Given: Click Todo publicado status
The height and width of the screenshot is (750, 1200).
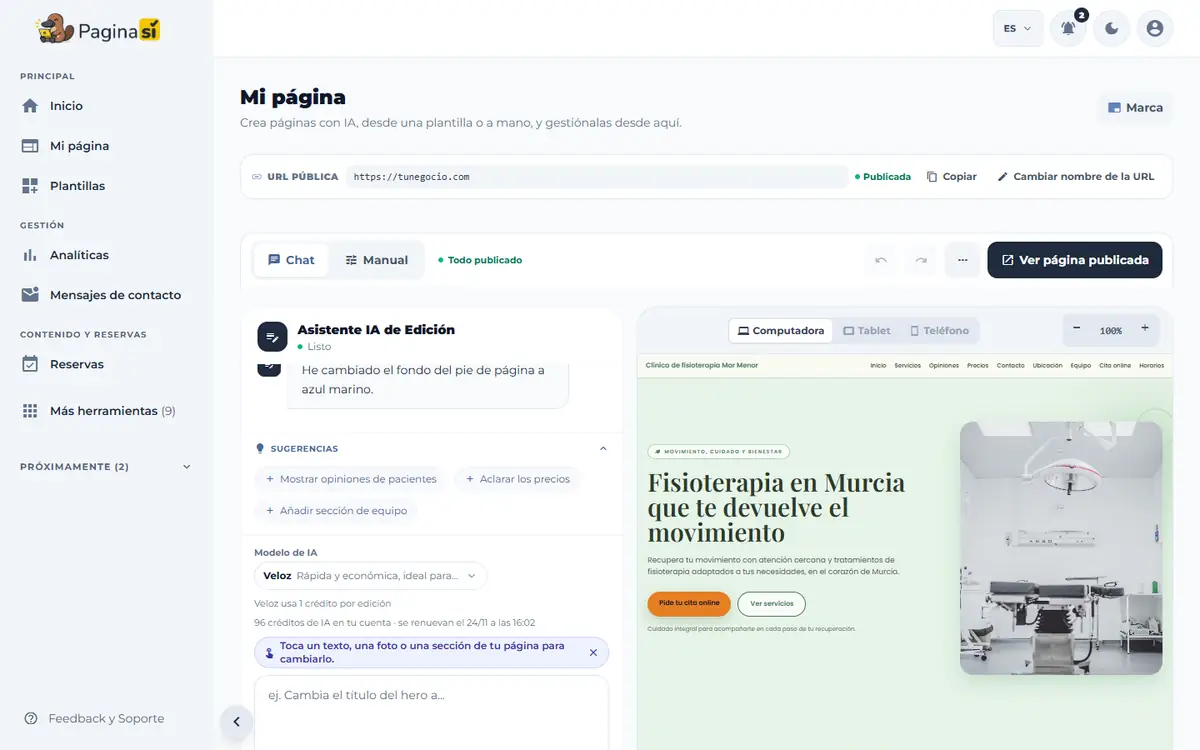Looking at the screenshot, I should 480,260.
